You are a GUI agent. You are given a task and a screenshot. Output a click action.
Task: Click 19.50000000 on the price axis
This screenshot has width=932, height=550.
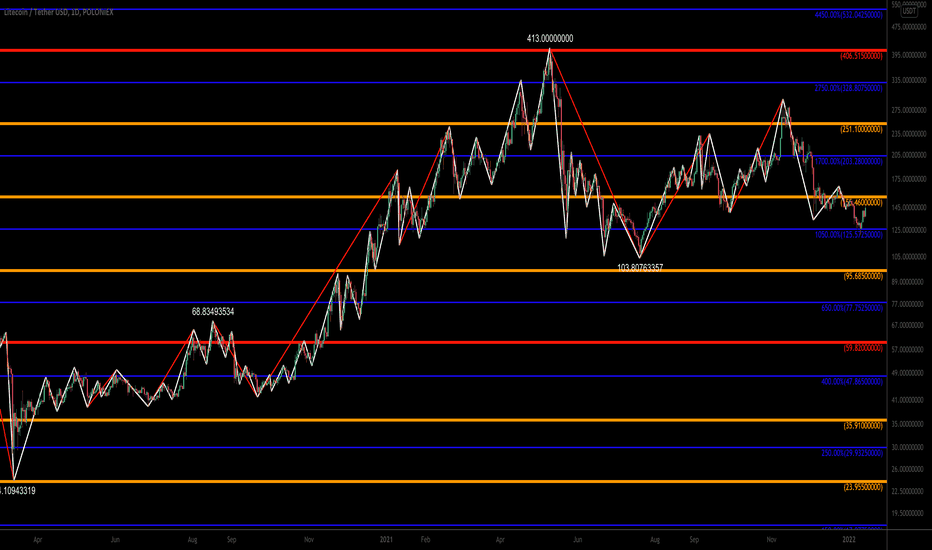click(909, 513)
